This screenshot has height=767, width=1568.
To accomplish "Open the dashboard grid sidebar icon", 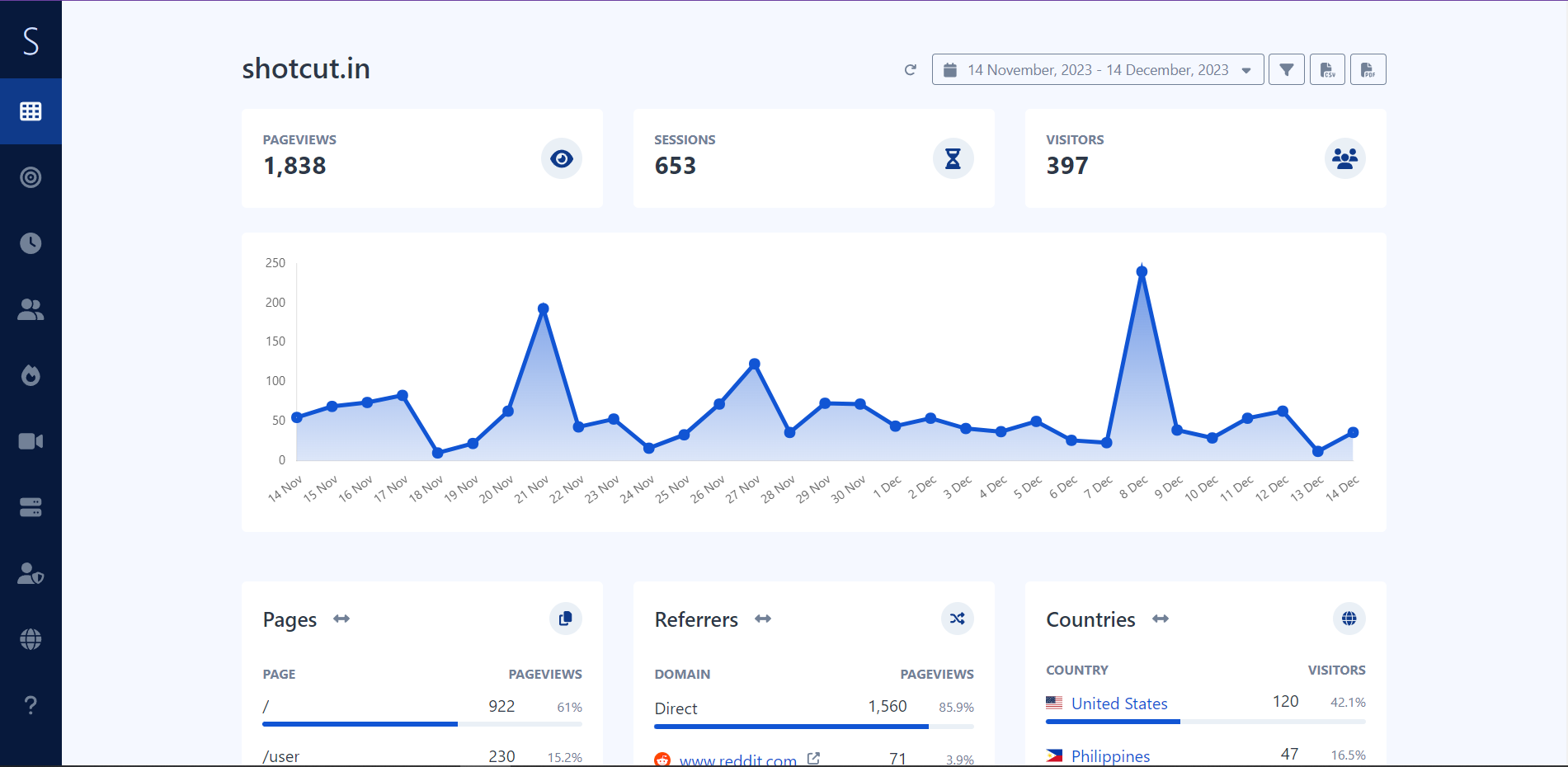I will pyautogui.click(x=31, y=111).
